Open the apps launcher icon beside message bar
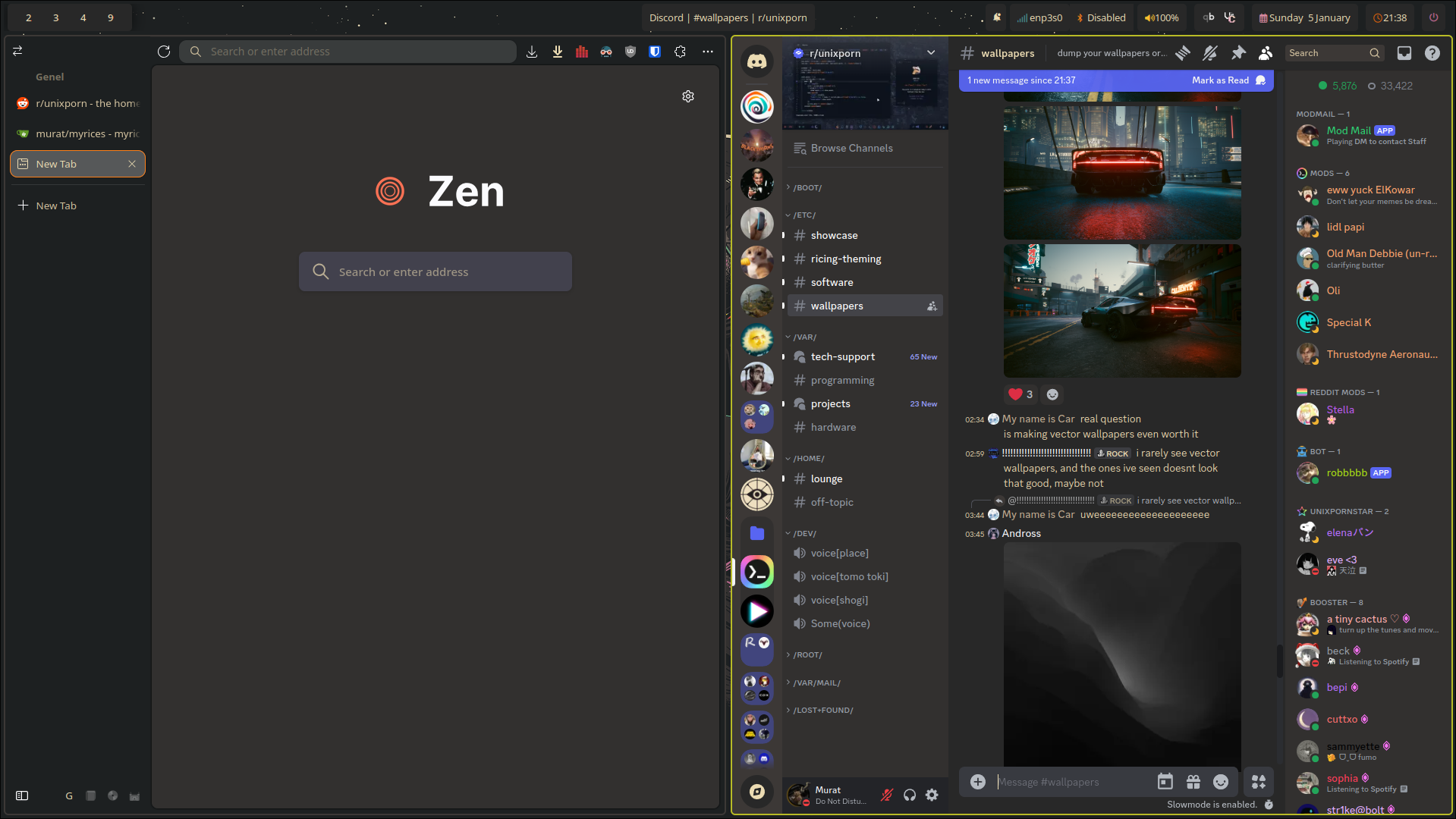The image size is (1456, 819). (1259, 782)
